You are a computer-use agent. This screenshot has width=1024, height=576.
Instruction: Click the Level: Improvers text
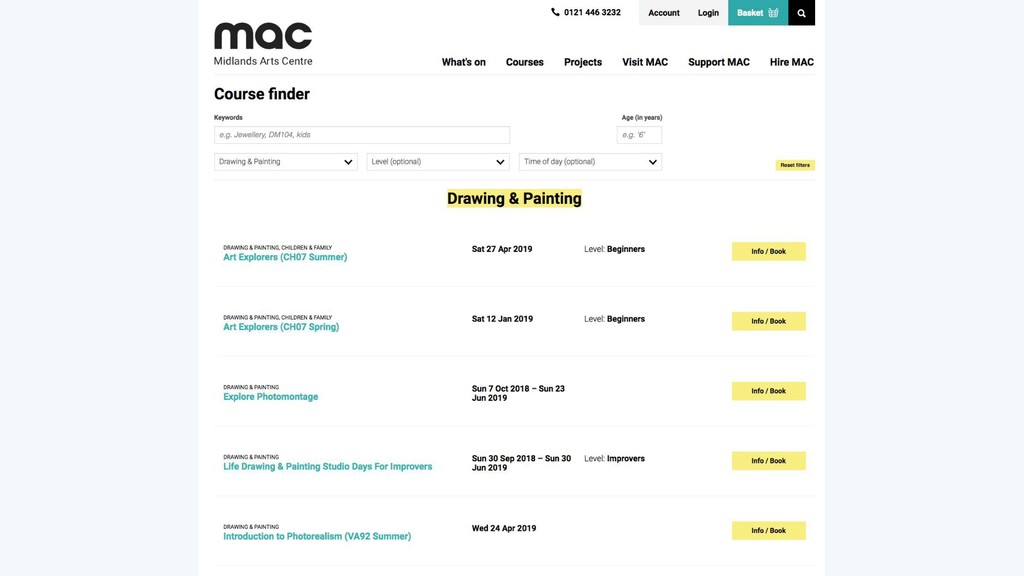point(614,458)
